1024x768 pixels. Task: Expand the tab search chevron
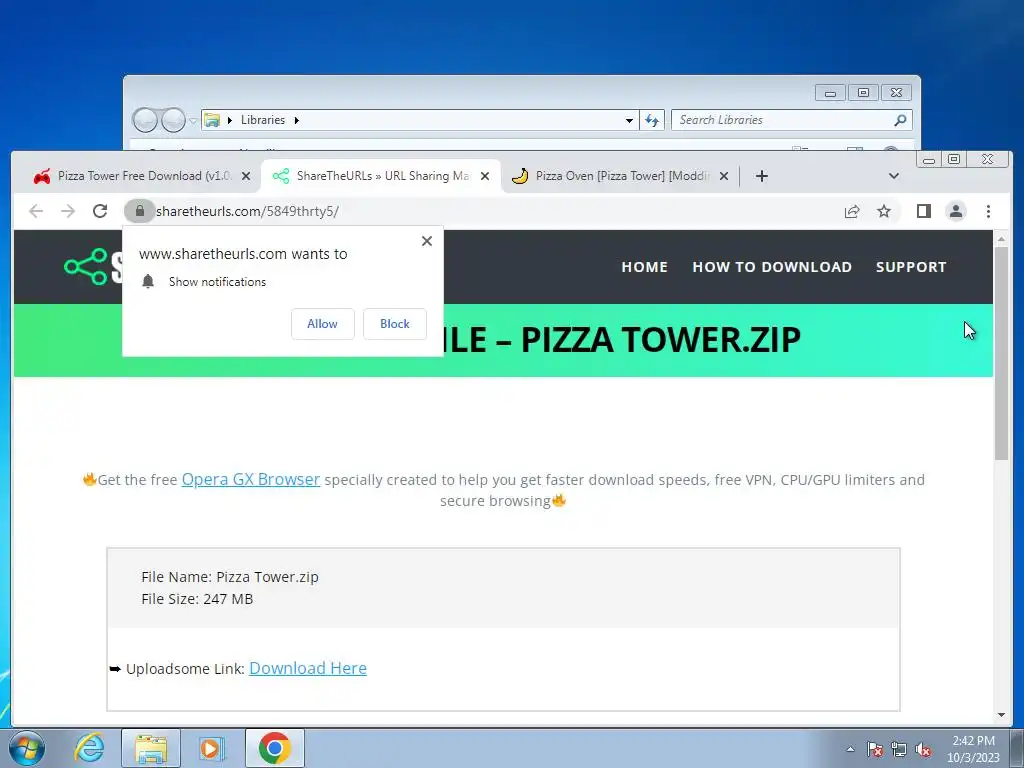click(x=894, y=176)
